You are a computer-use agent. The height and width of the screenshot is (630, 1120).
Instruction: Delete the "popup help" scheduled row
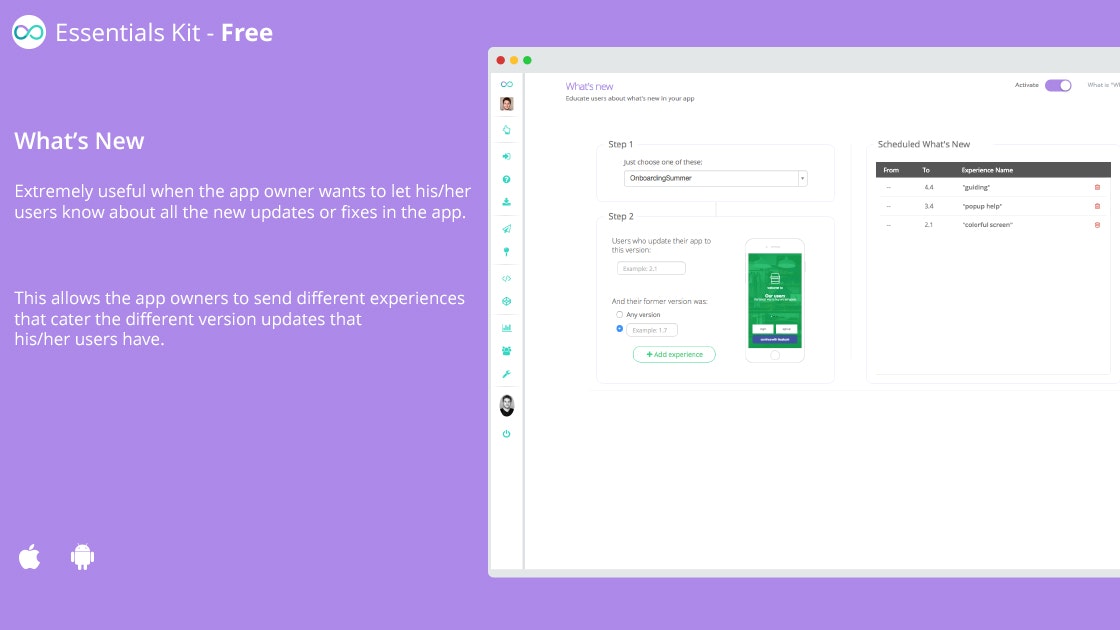1097,206
